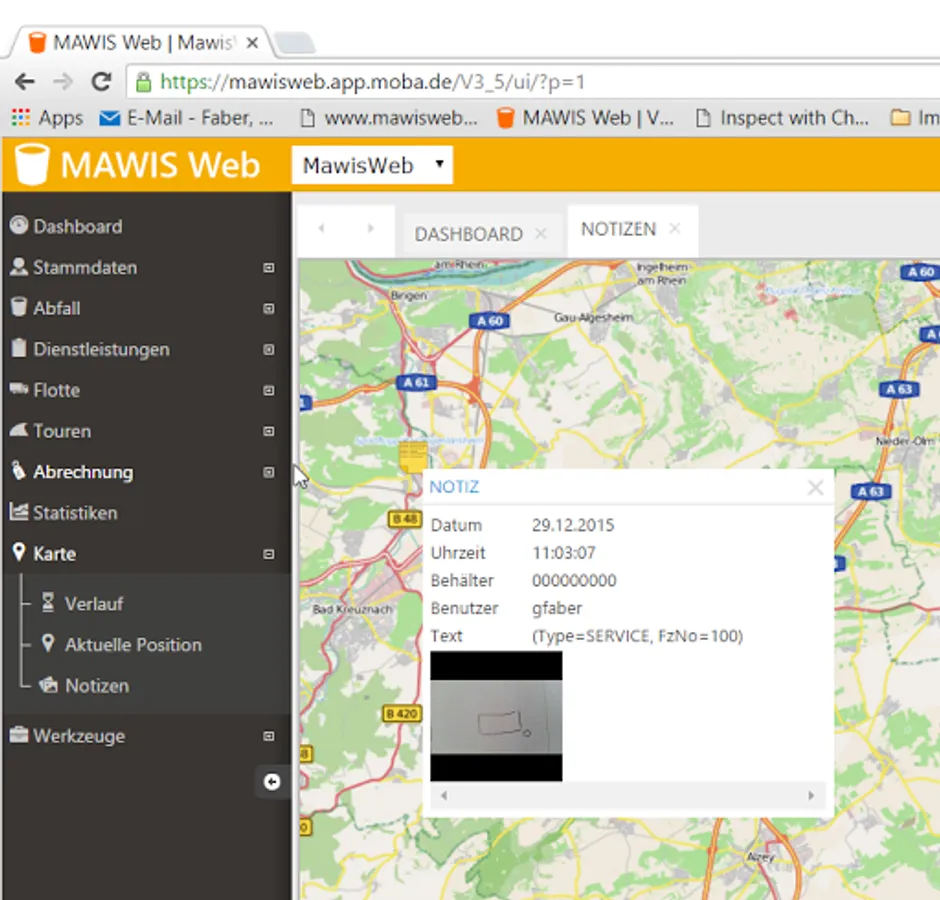Click the text (Type=SERVICE, FzNo=100)
Viewport: 940px width, 900px height.
(637, 636)
